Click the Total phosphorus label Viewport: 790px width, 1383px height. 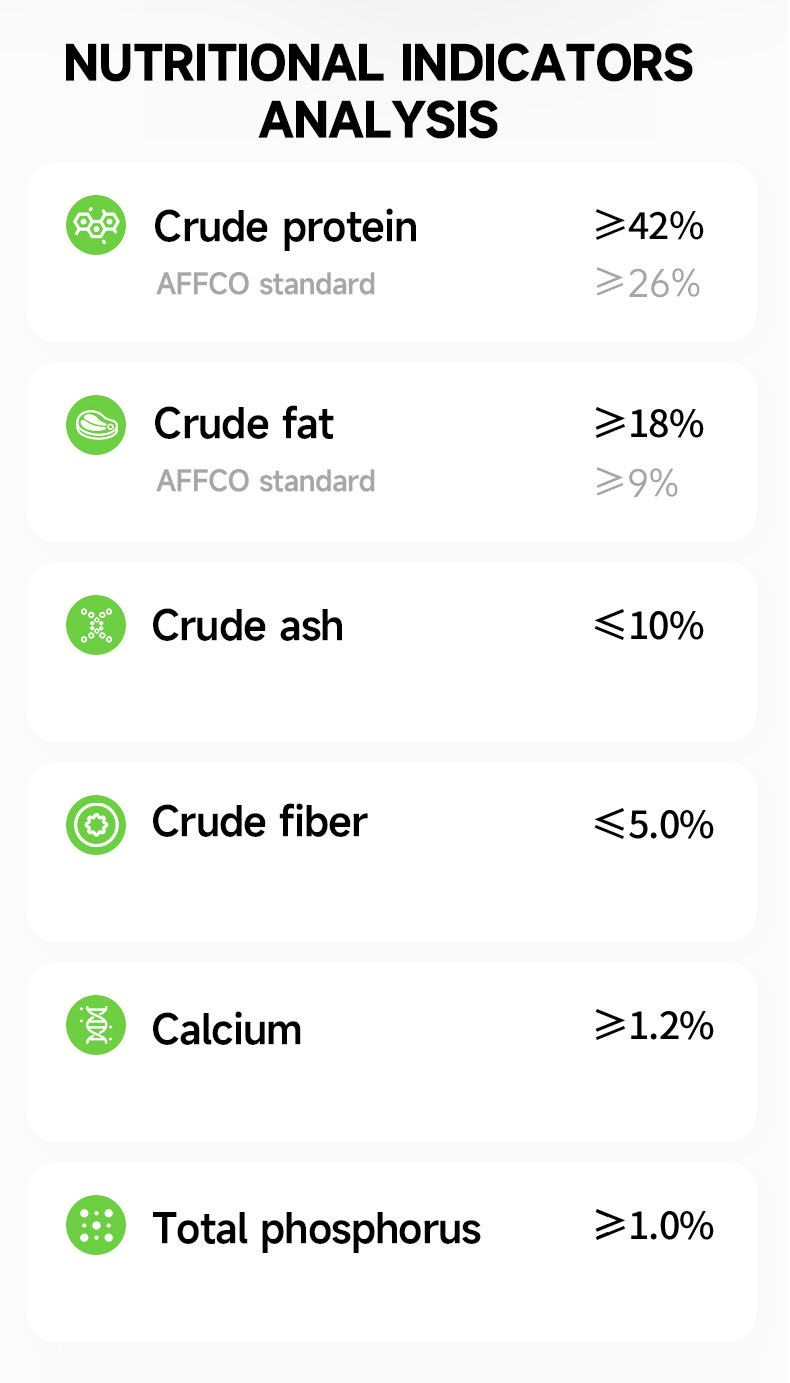[x=316, y=1230]
